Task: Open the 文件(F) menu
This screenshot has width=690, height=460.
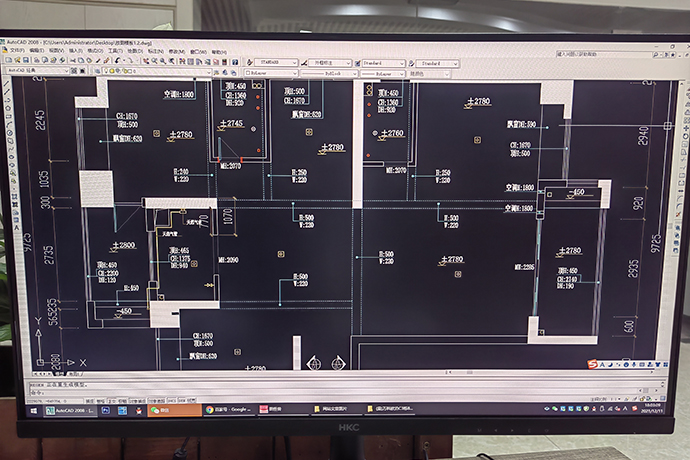Action: [17, 51]
